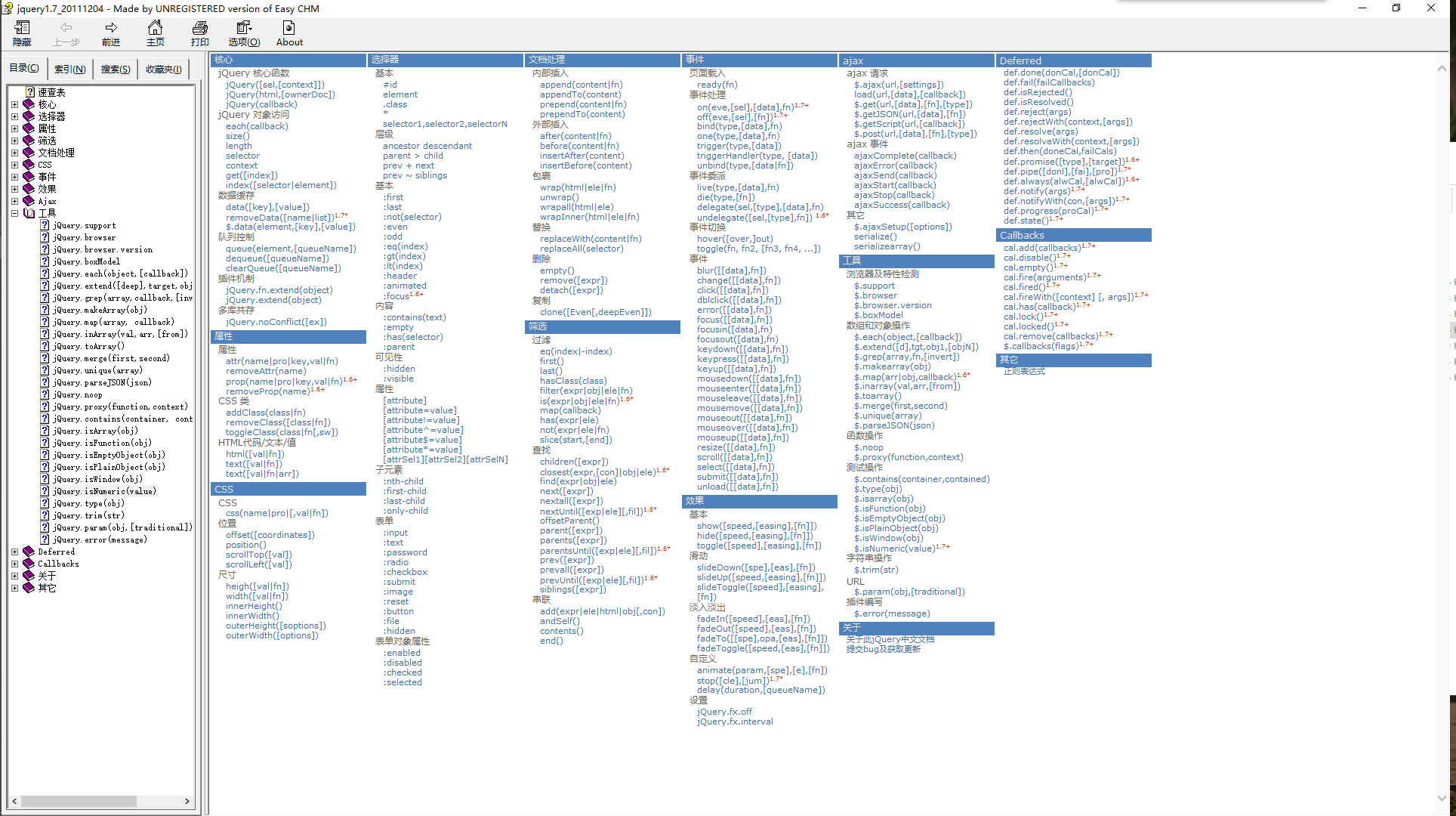Switch to the 搜索(S) tab
Viewport: 1456px width, 816px height.
115,69
